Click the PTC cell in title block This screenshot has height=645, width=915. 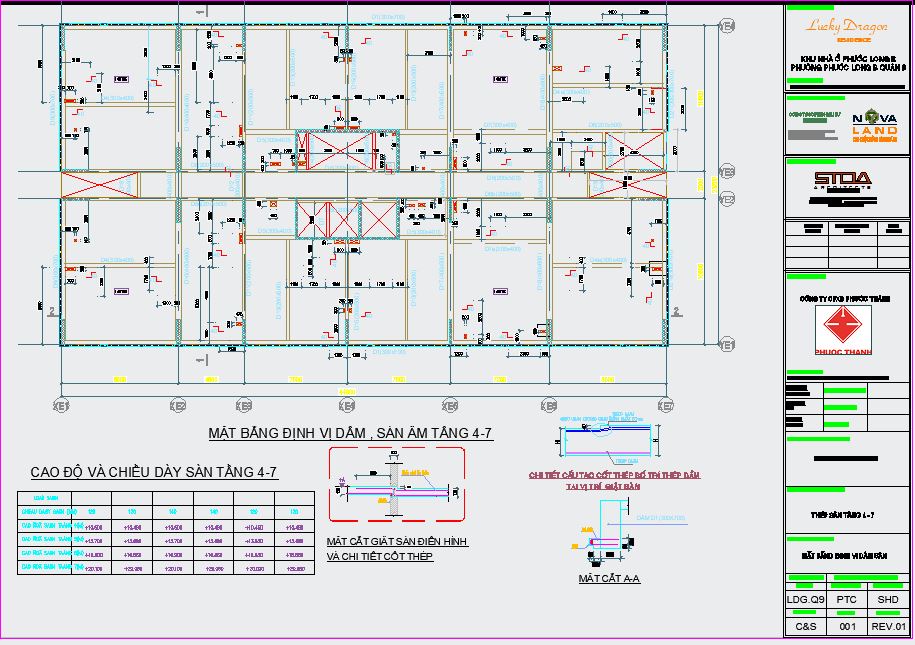click(846, 599)
